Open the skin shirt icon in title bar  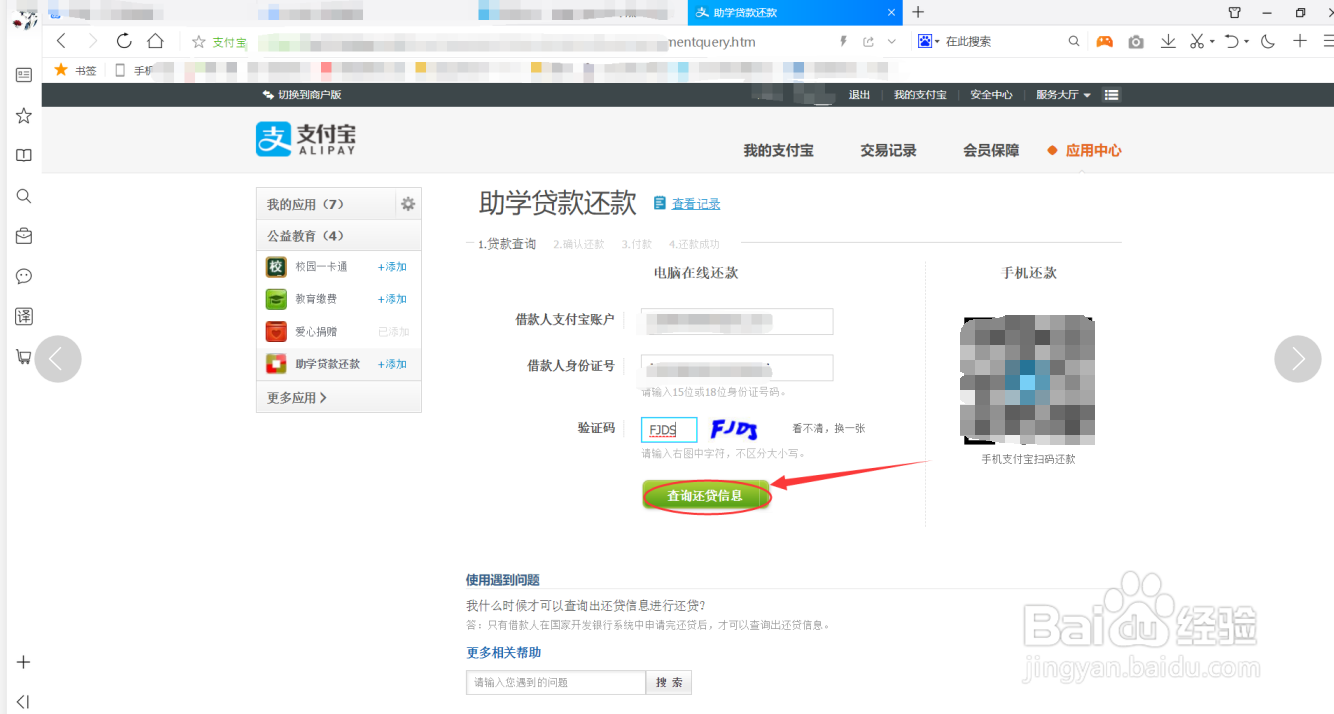pyautogui.click(x=1234, y=13)
